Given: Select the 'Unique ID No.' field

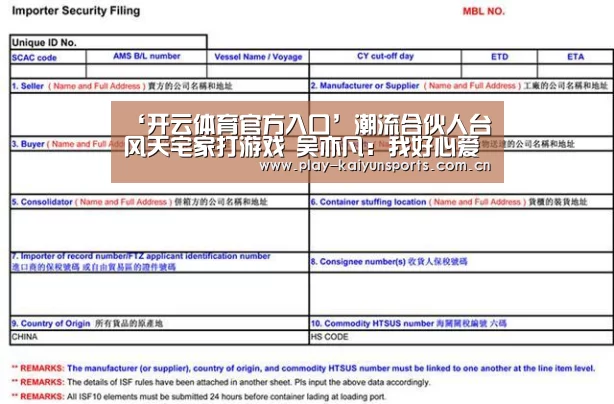Looking at the screenshot, I should [x=108, y=42].
